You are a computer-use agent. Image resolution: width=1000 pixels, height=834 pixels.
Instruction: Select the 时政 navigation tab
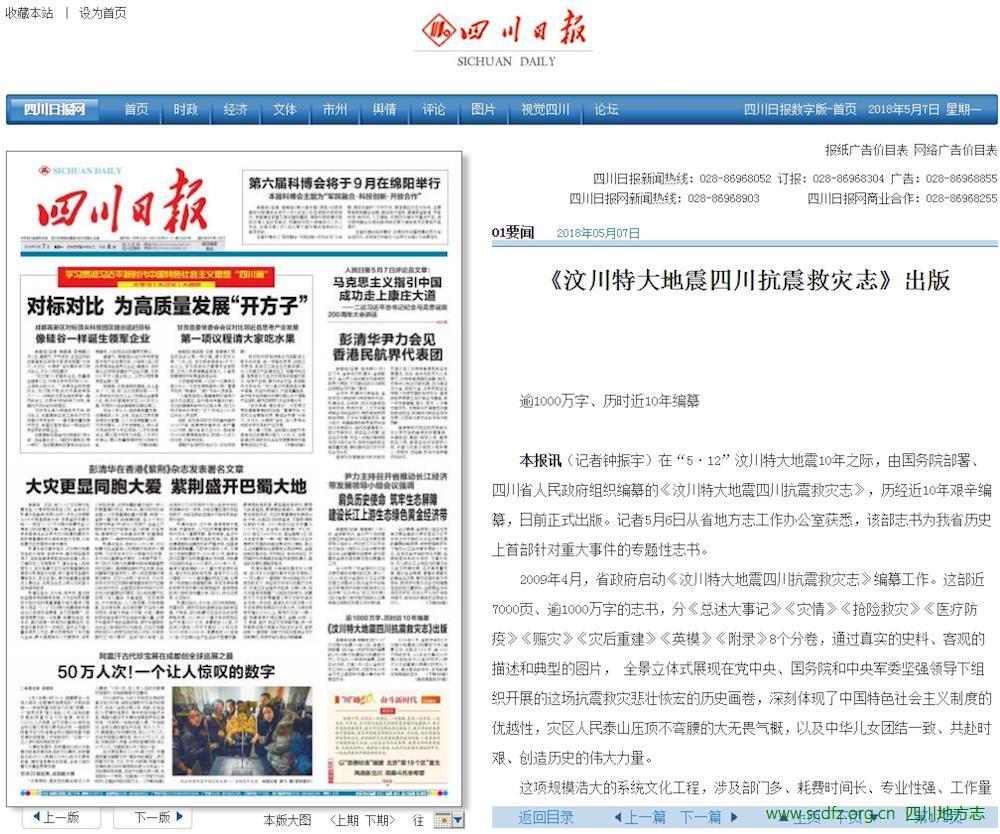[x=185, y=110]
